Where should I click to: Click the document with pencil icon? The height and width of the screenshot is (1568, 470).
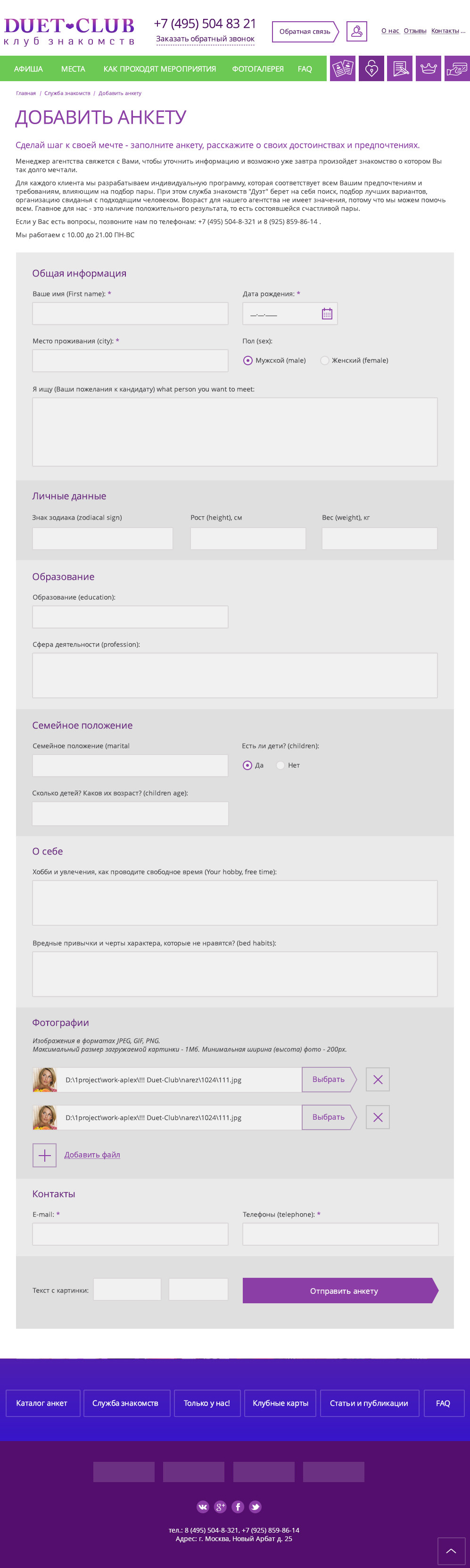click(x=399, y=68)
